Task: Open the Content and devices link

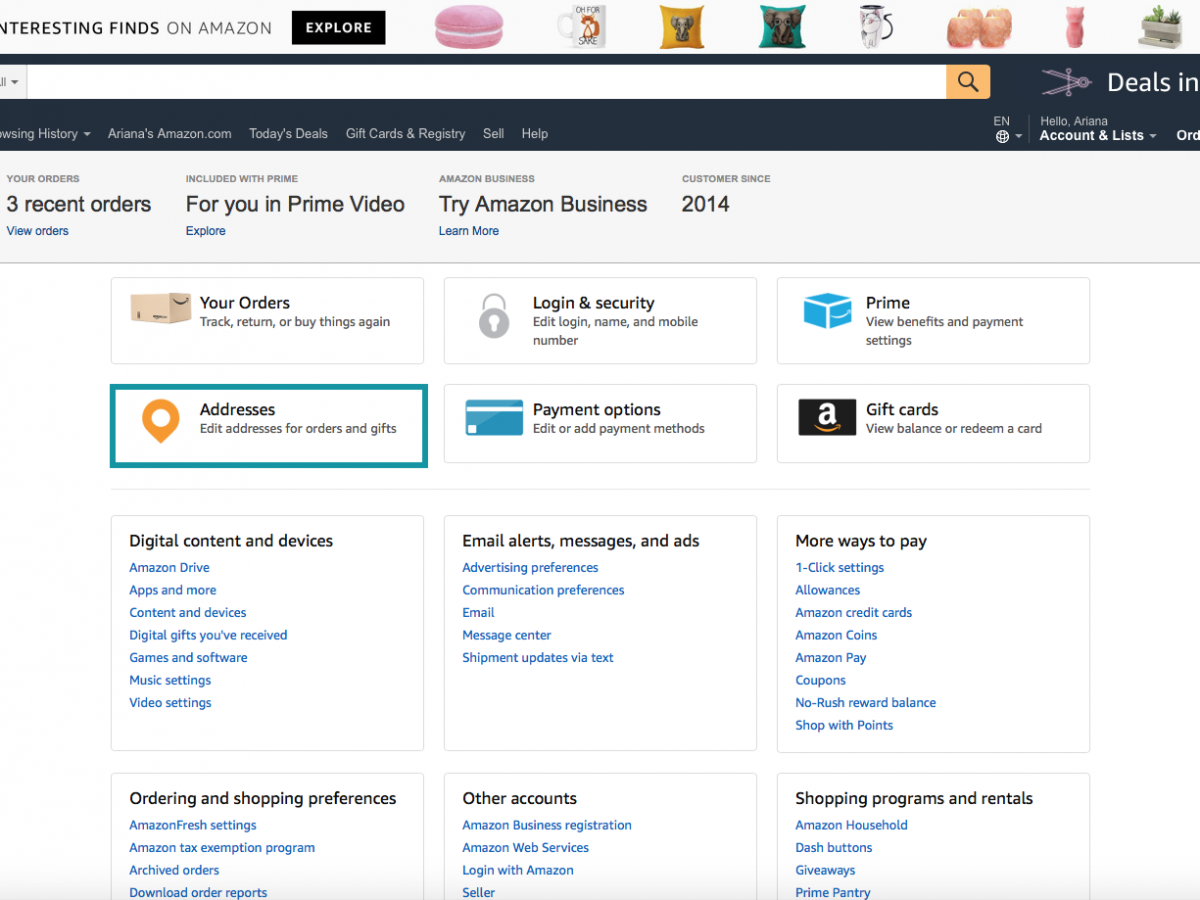Action: 188,613
